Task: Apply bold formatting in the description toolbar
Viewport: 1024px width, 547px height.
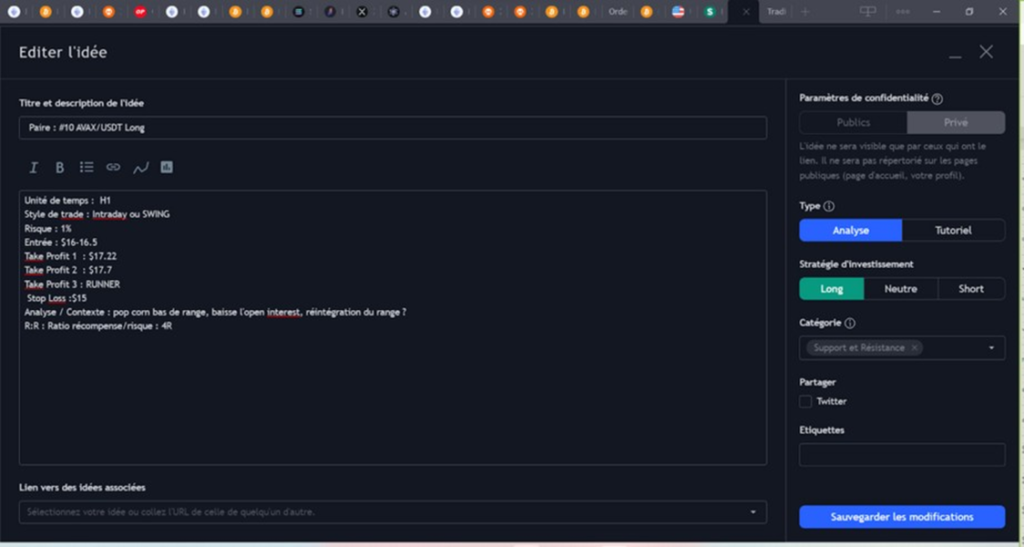Action: (59, 168)
